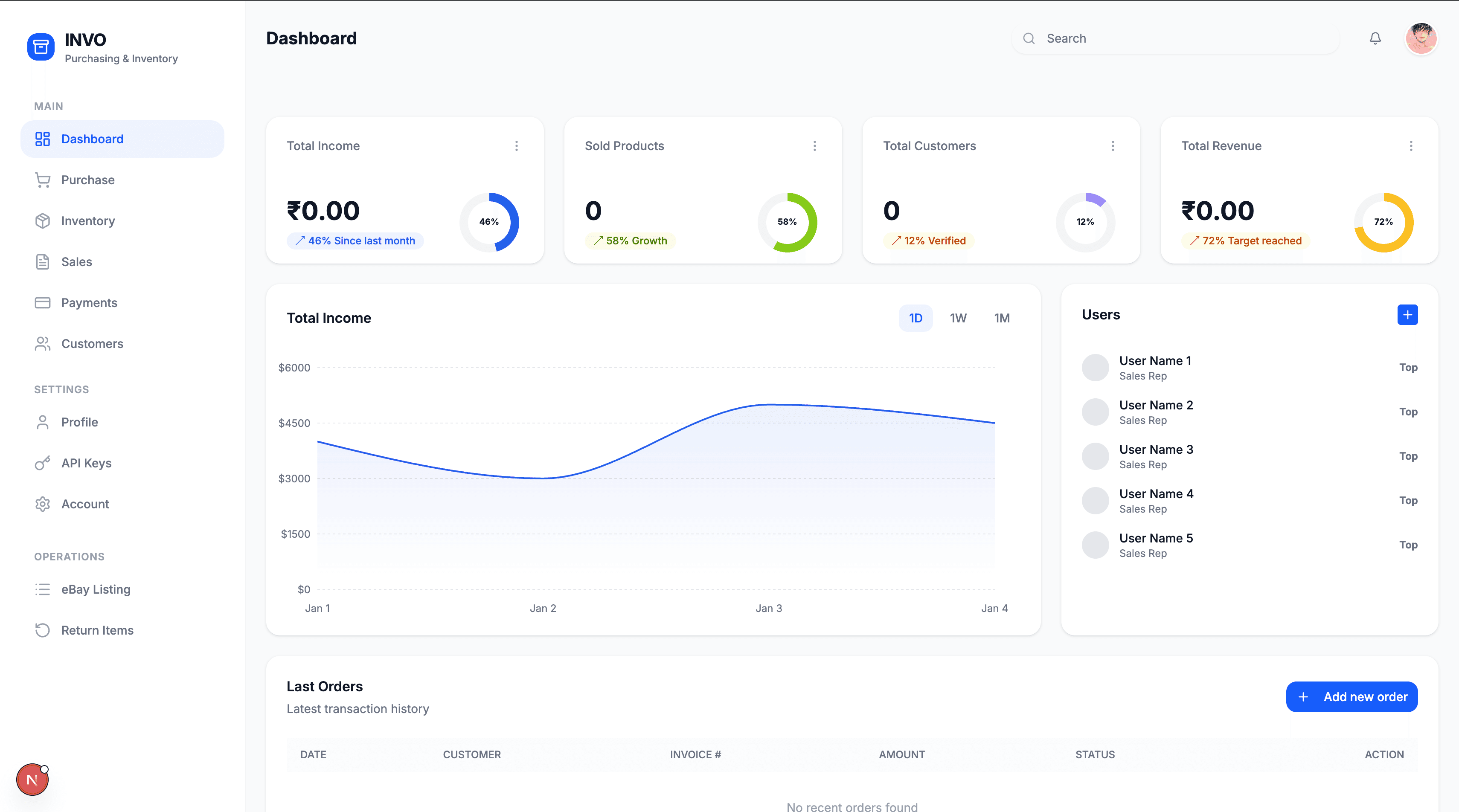Select User Name 1 row
Viewport: 1459px width, 812px height.
(1250, 368)
